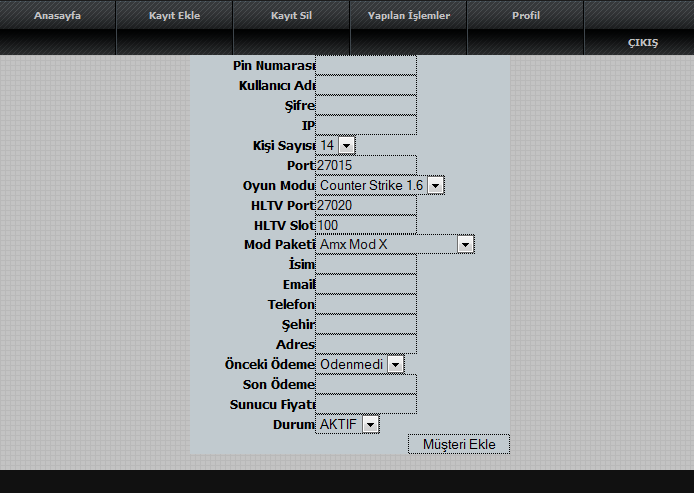Change the Durum status dropdown

coord(348,425)
